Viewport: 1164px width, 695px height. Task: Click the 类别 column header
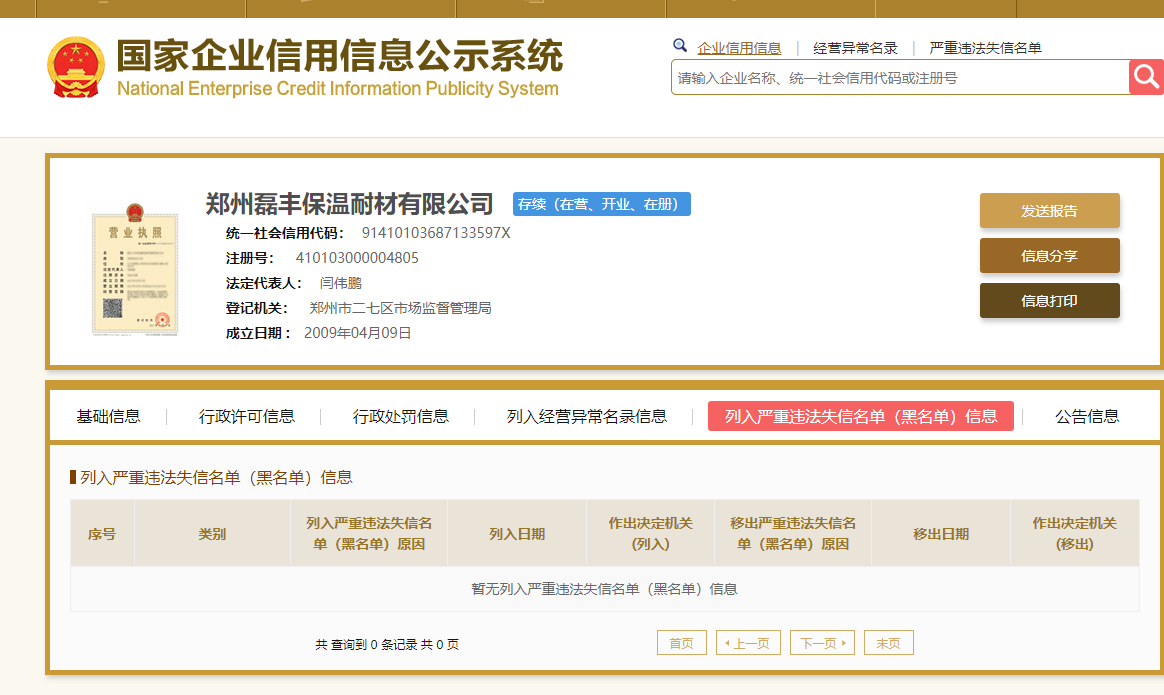coord(212,534)
